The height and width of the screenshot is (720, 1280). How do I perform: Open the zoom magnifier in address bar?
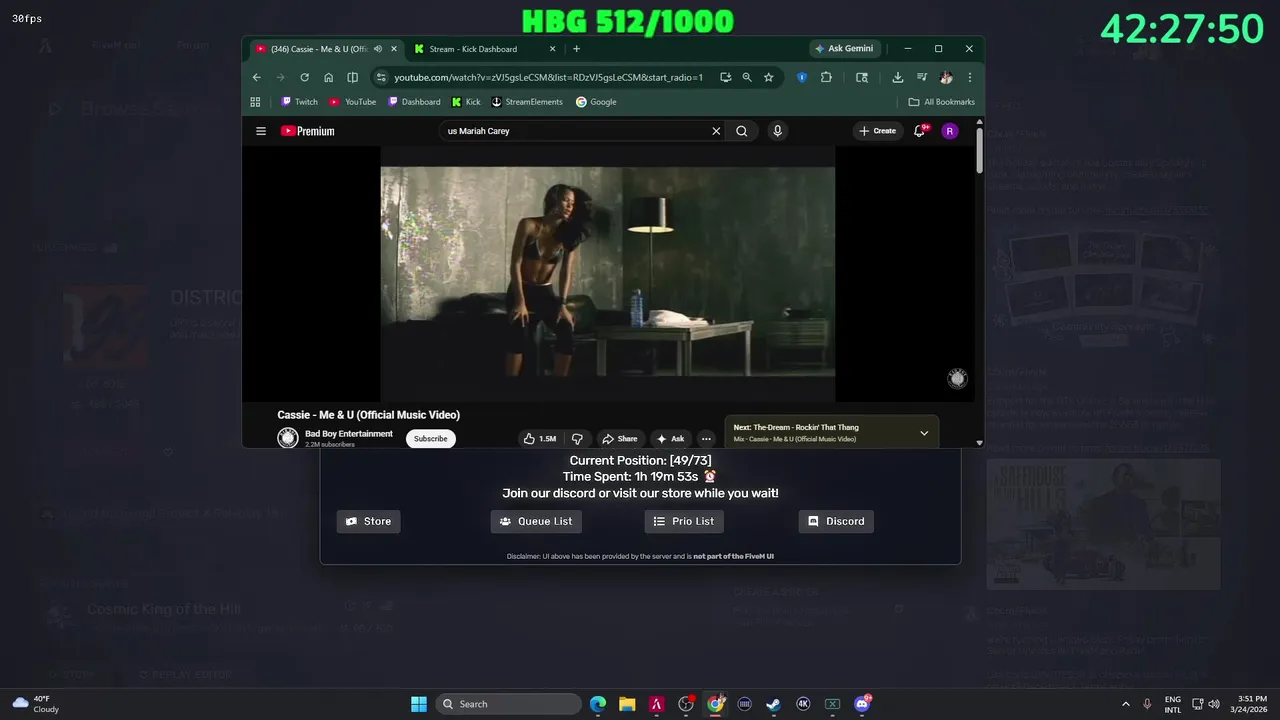point(747,77)
